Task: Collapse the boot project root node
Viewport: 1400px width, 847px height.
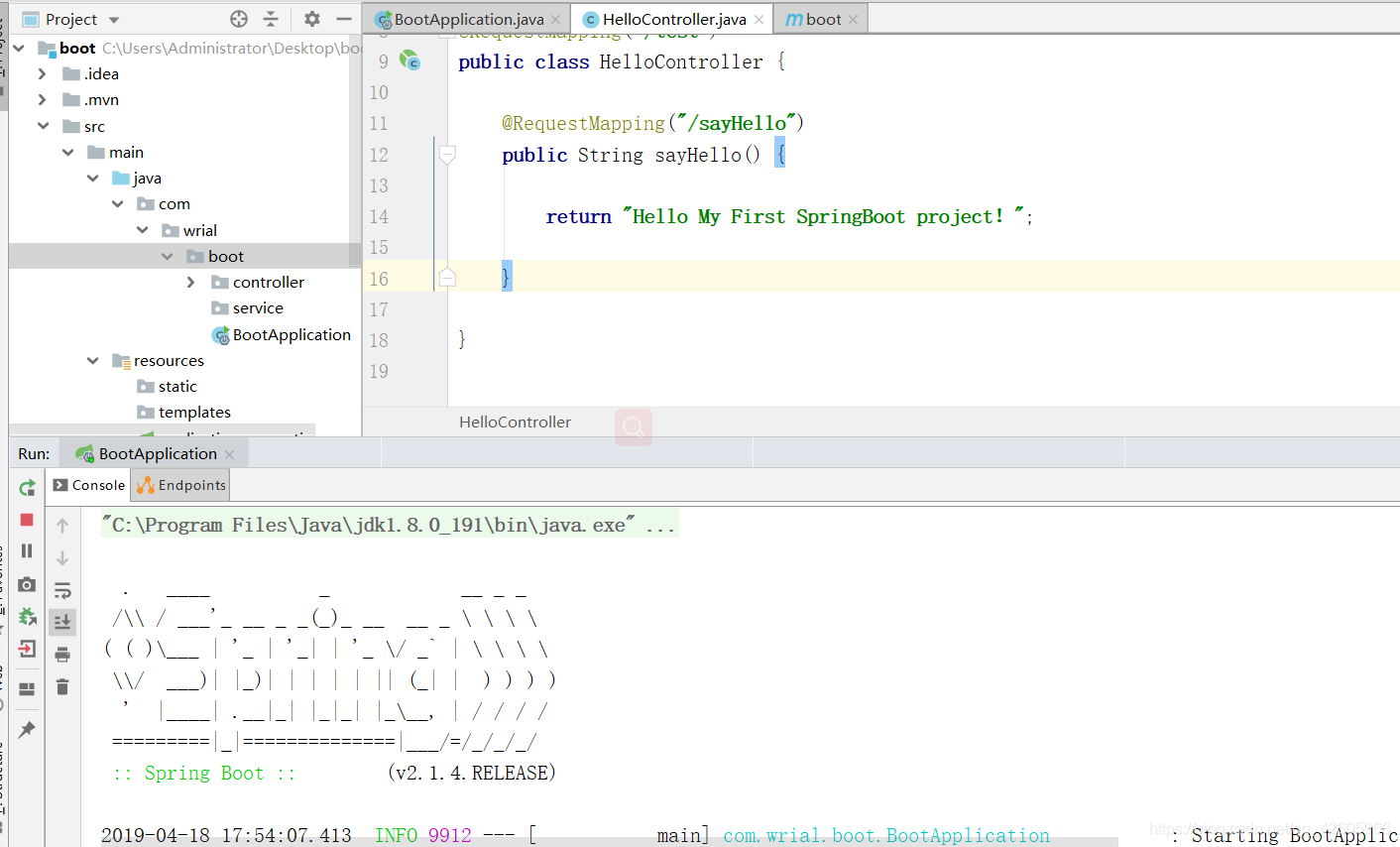Action: (x=19, y=48)
